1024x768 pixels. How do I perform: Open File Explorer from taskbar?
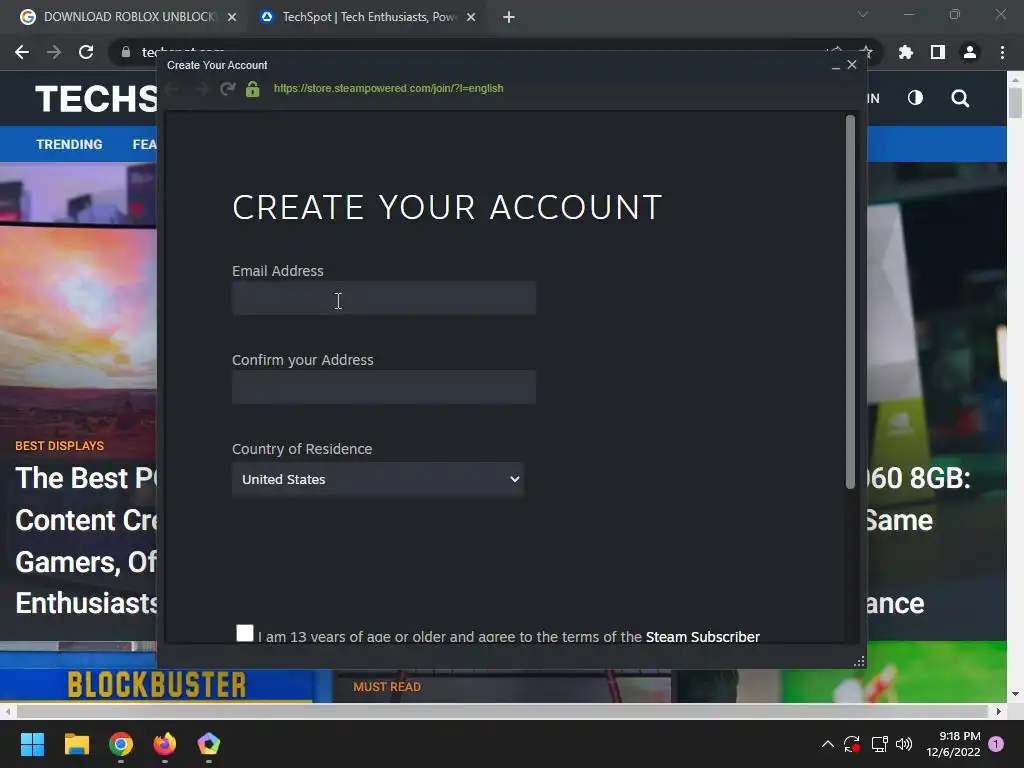pyautogui.click(x=76, y=744)
